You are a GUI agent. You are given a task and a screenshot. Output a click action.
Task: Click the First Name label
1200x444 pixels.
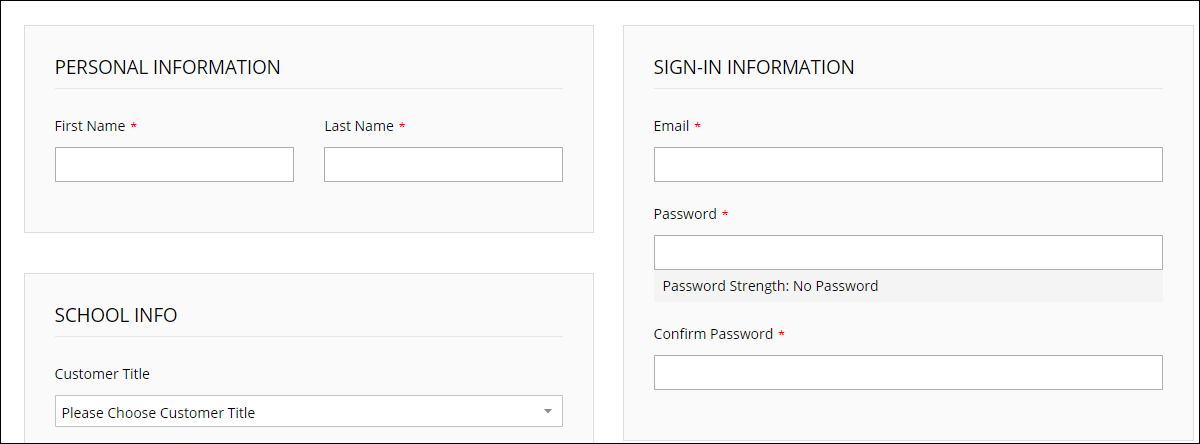click(x=90, y=126)
